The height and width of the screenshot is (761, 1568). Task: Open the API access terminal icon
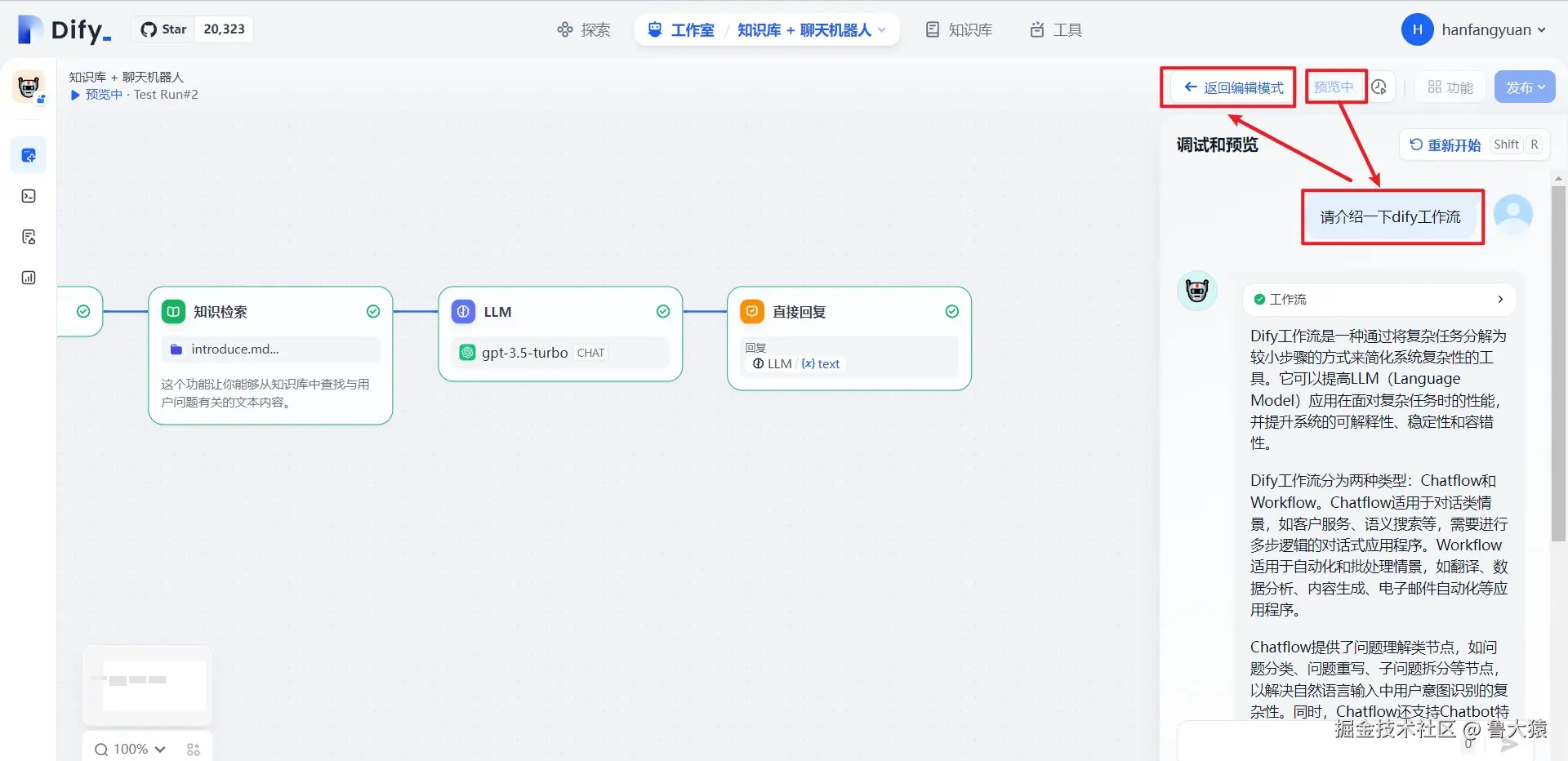click(x=29, y=196)
